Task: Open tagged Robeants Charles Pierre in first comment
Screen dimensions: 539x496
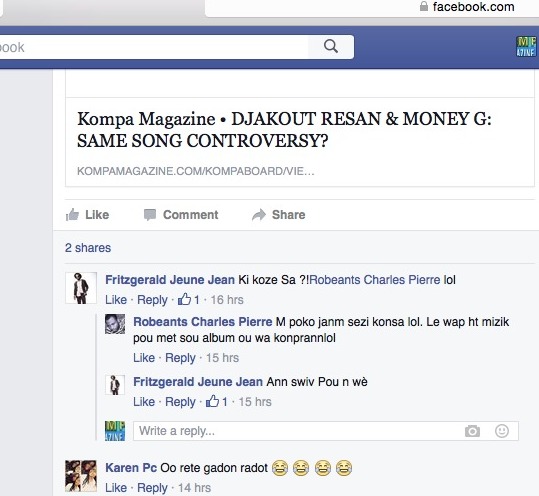Action: [375, 280]
